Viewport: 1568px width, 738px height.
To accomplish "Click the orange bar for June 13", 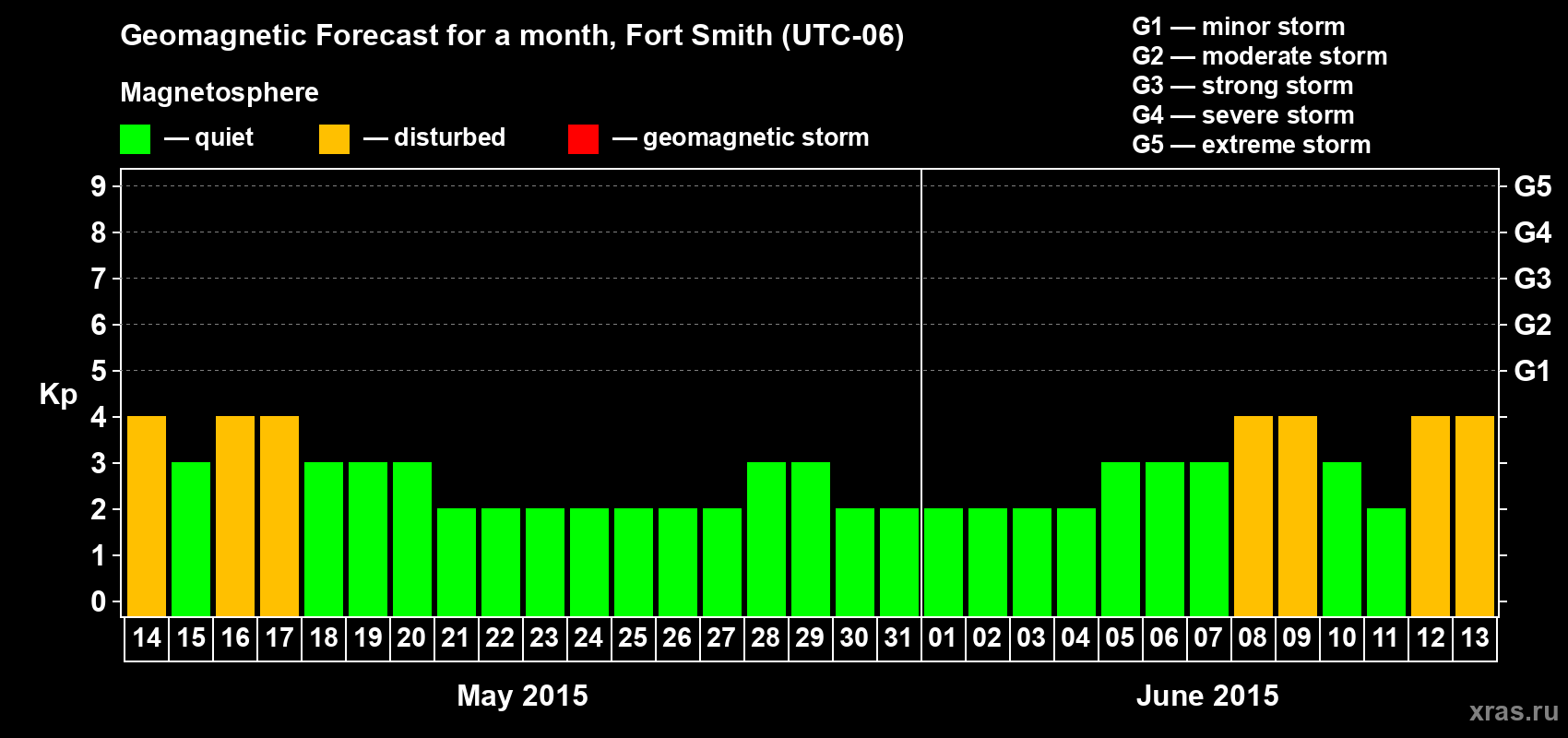I will 1475,516.
